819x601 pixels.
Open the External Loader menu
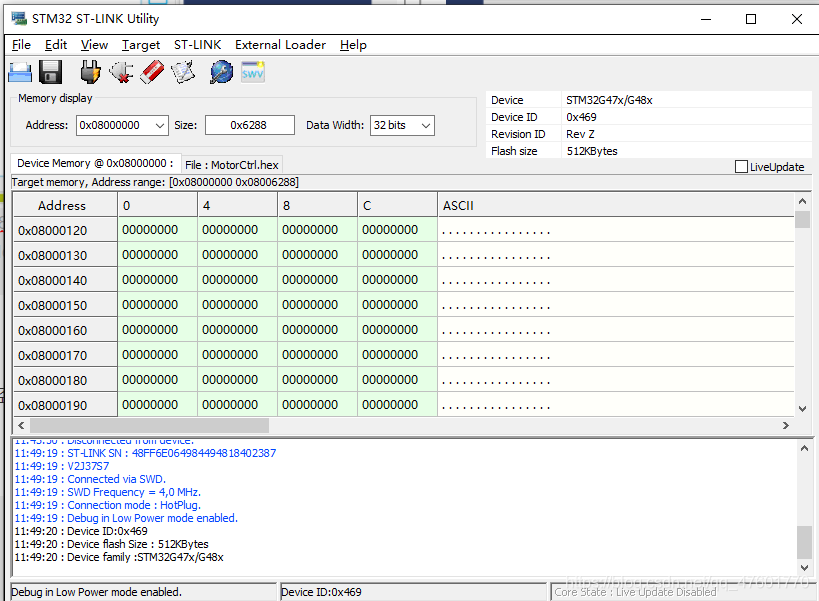[x=280, y=45]
